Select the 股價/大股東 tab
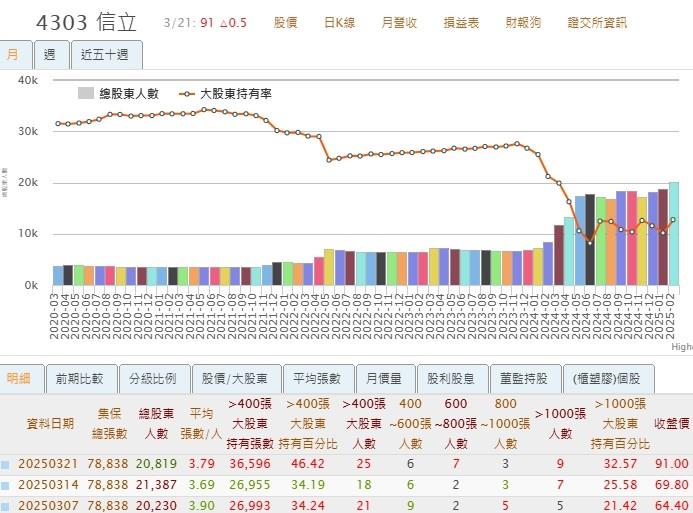693x513 pixels. [x=236, y=379]
